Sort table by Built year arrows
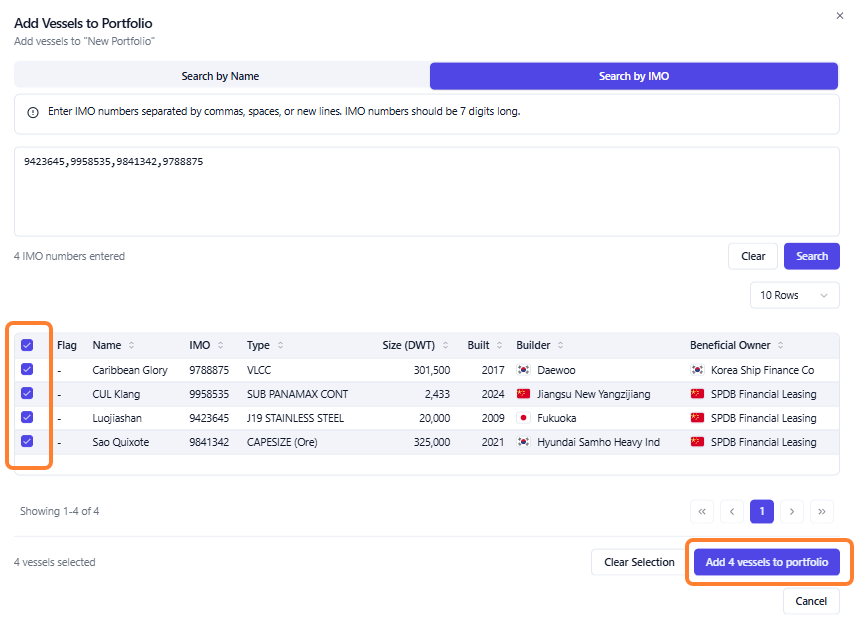 [499, 345]
